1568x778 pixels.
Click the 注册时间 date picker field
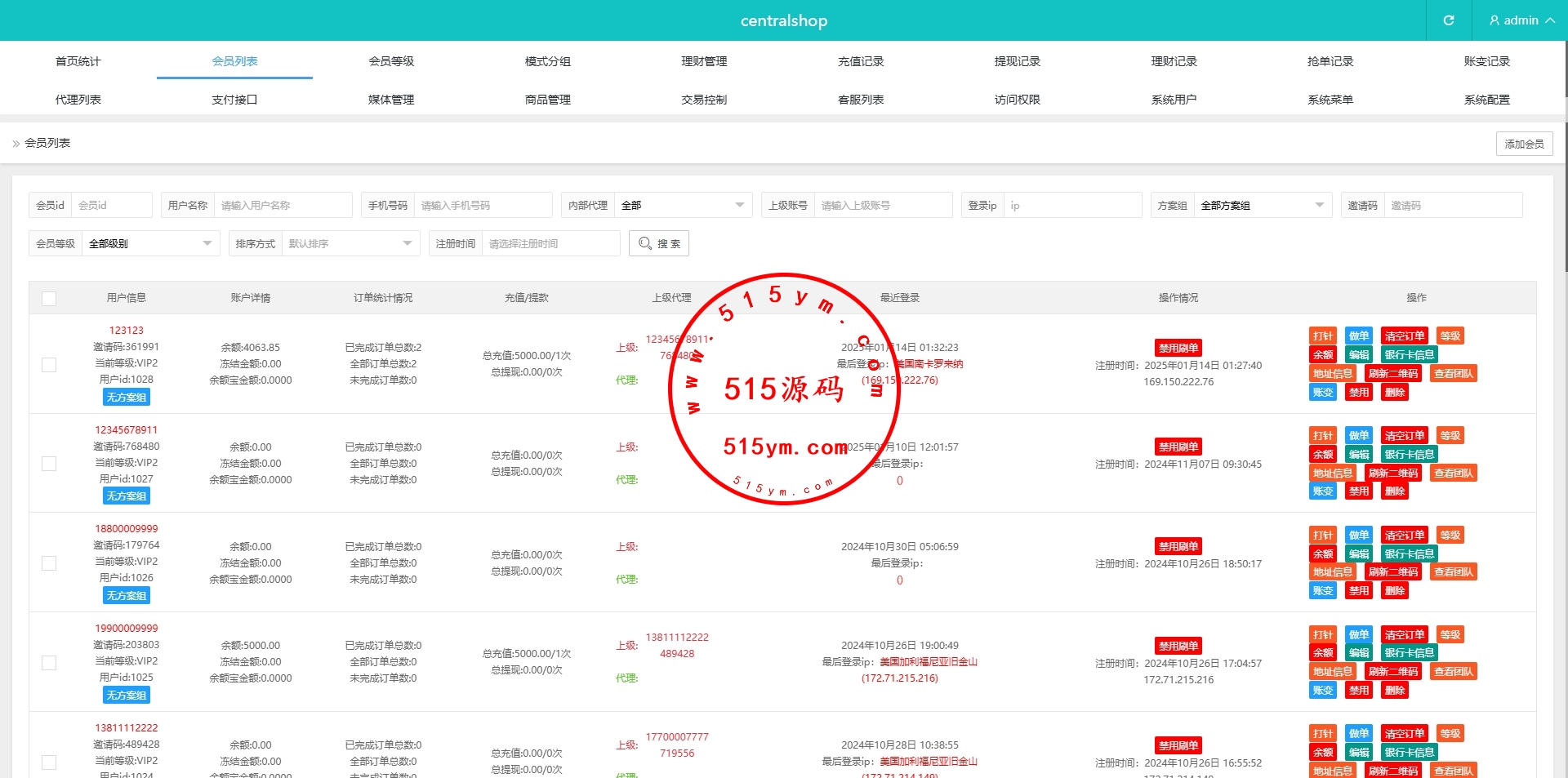550,243
